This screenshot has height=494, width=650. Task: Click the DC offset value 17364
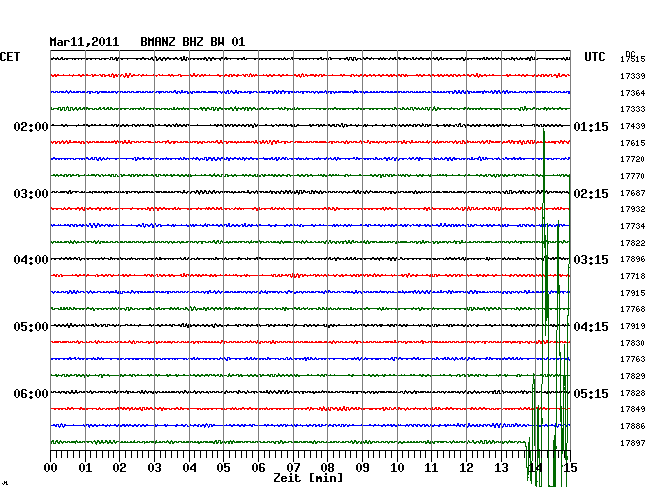633,93
